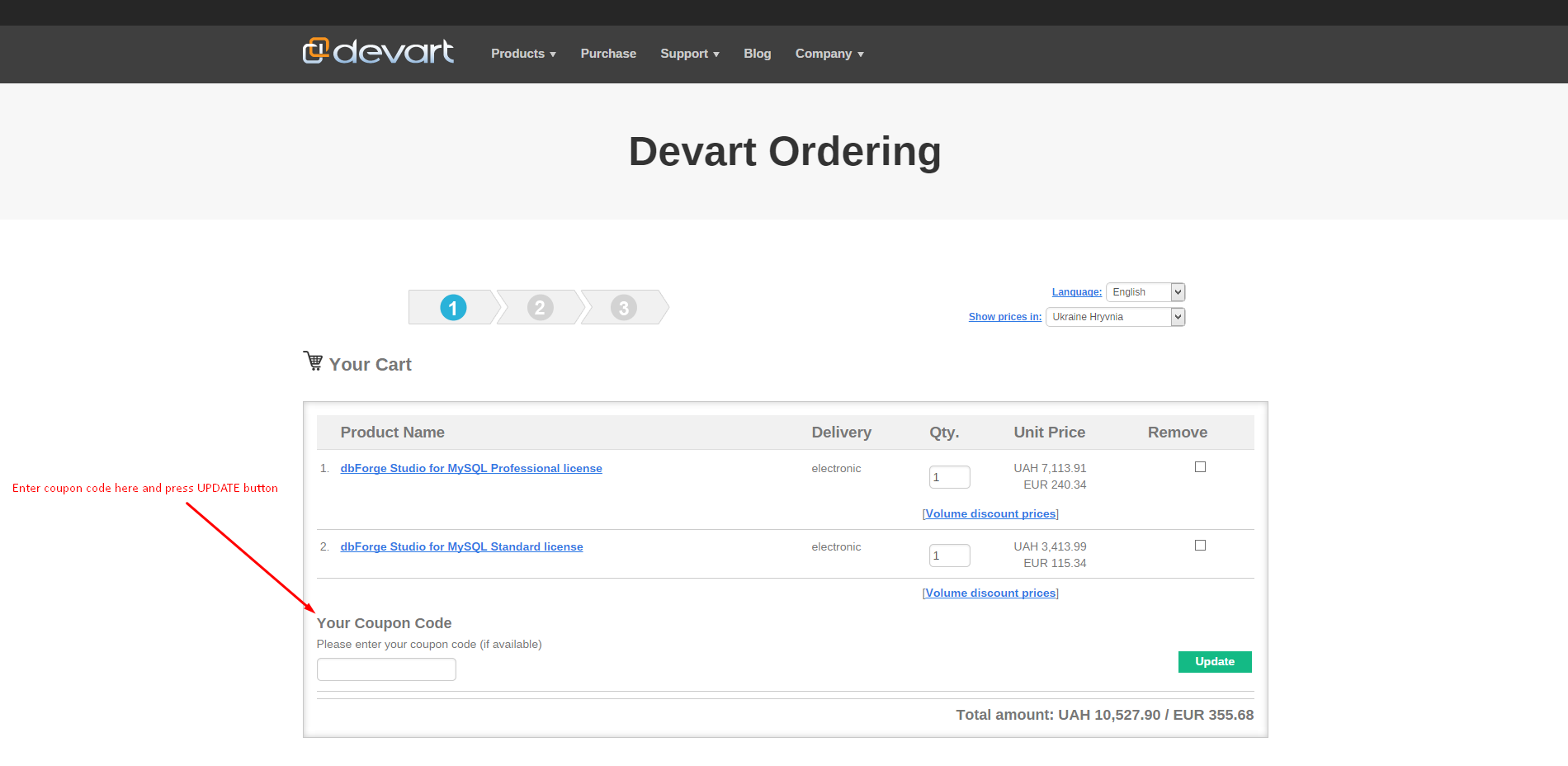
Task: Check Remove box for Standard license
Action: [x=1200, y=546]
